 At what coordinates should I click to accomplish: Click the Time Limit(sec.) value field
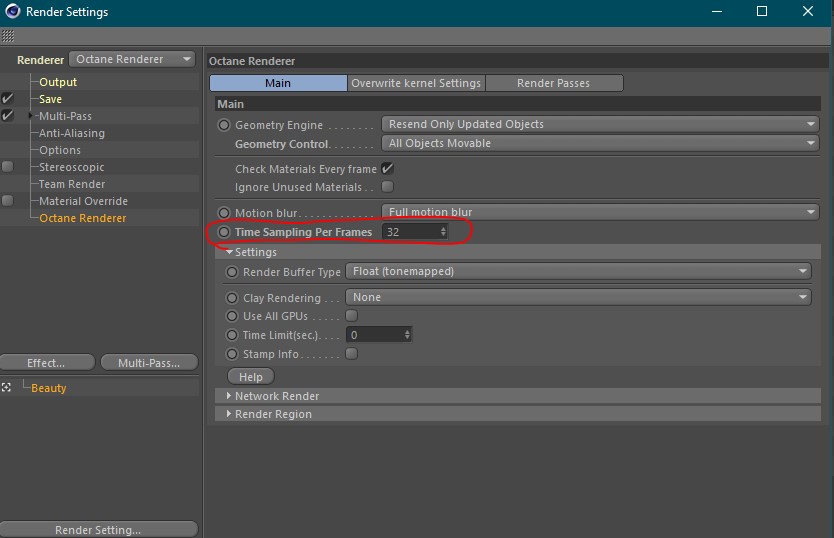click(374, 335)
